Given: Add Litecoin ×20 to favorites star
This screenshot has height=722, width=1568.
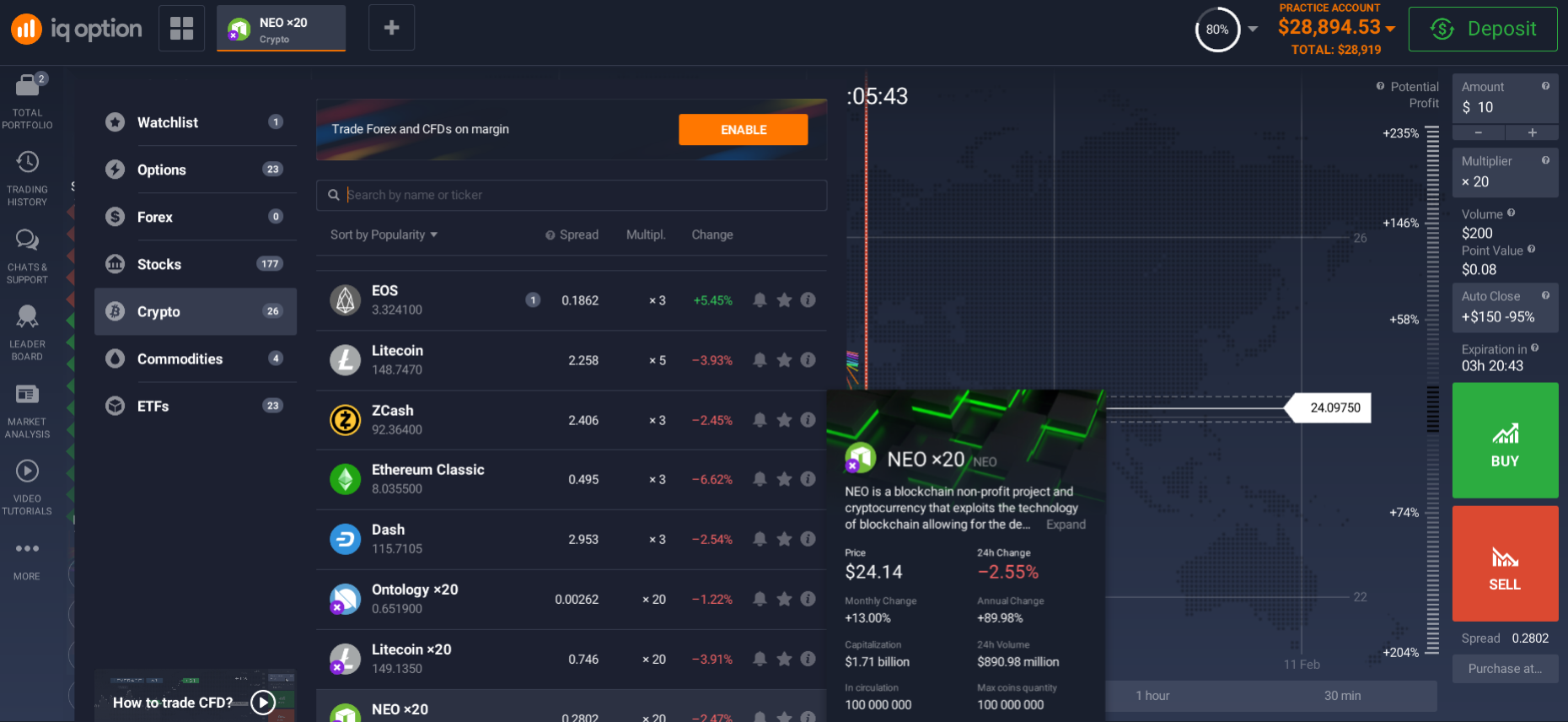Looking at the screenshot, I should [784, 658].
